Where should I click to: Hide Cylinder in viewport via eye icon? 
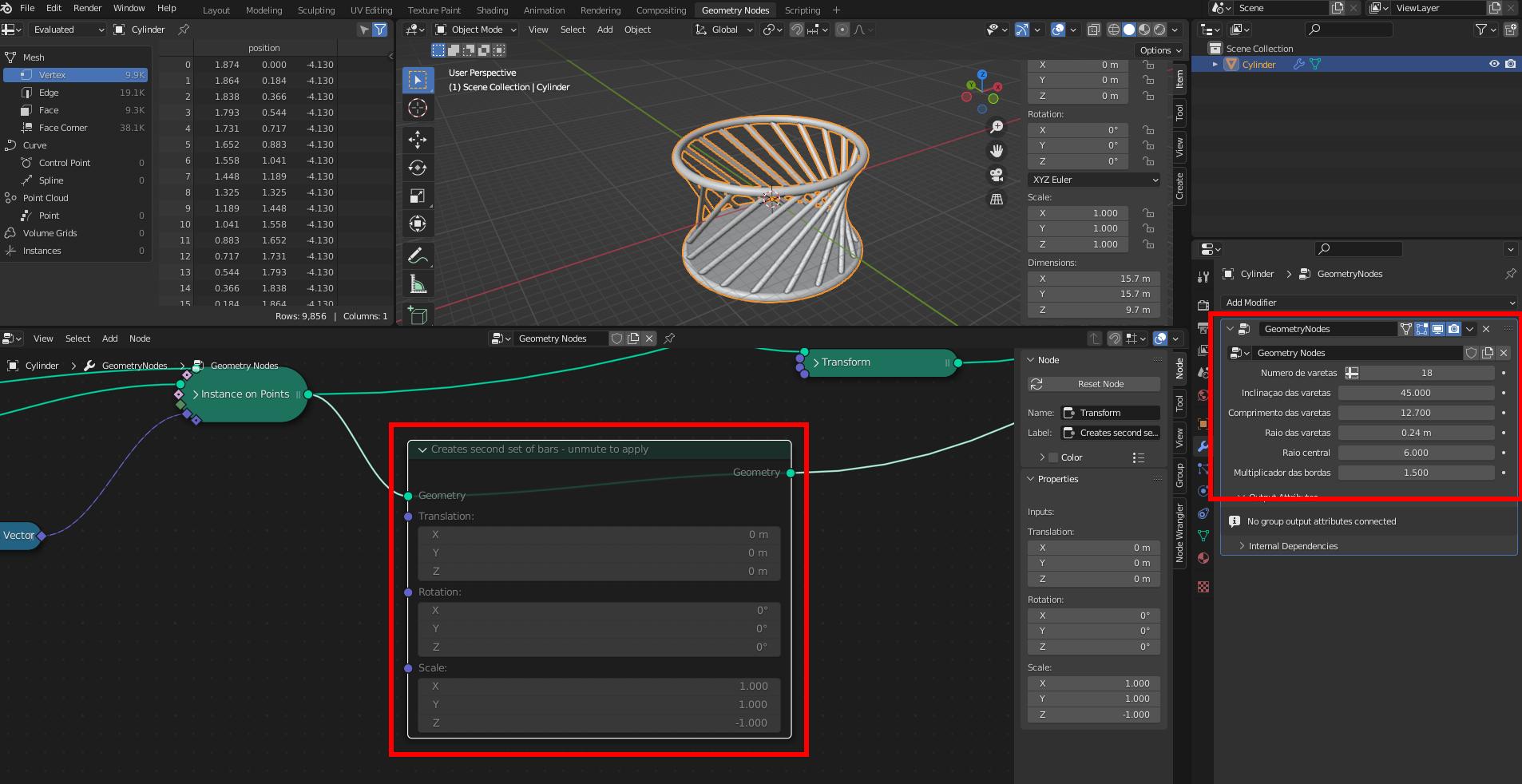(x=1494, y=64)
